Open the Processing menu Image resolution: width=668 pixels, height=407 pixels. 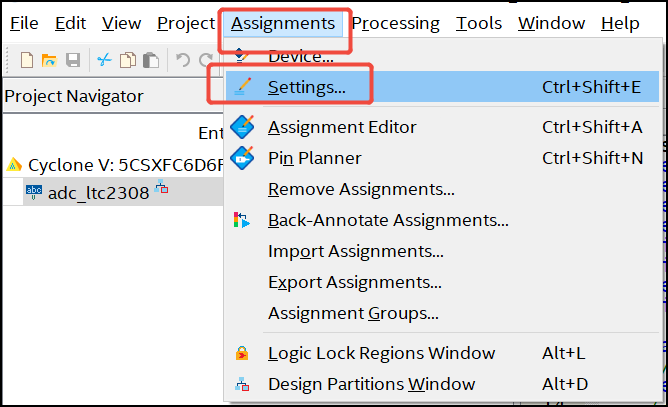[395, 23]
